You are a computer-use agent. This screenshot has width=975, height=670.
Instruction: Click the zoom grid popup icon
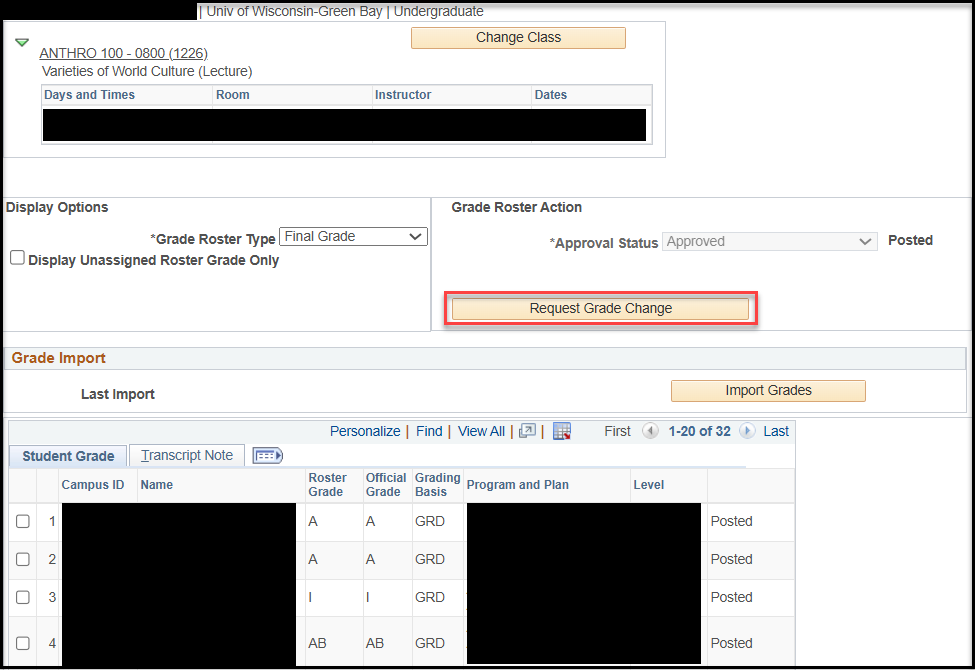[528, 431]
